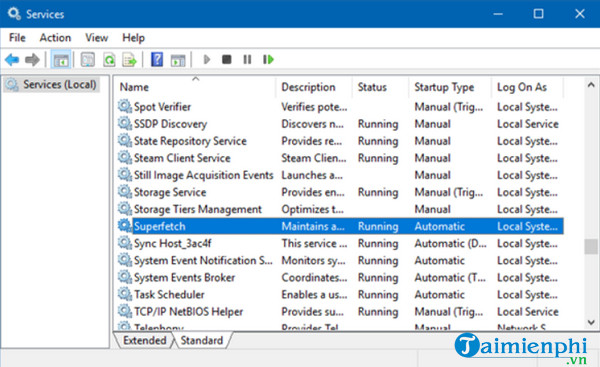
Task: Click 'This service ...' description cell
Action: pyautogui.click(x=314, y=243)
